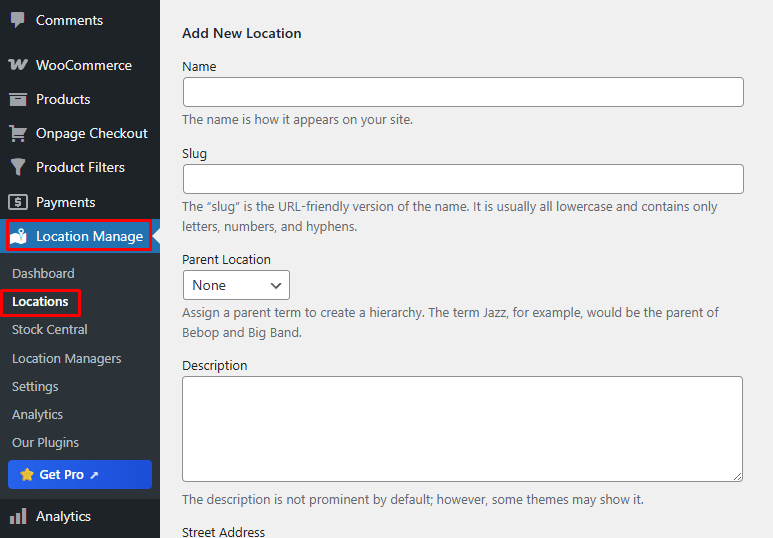Click the WooCommerce logo icon
The image size is (773, 538).
[x=18, y=65]
